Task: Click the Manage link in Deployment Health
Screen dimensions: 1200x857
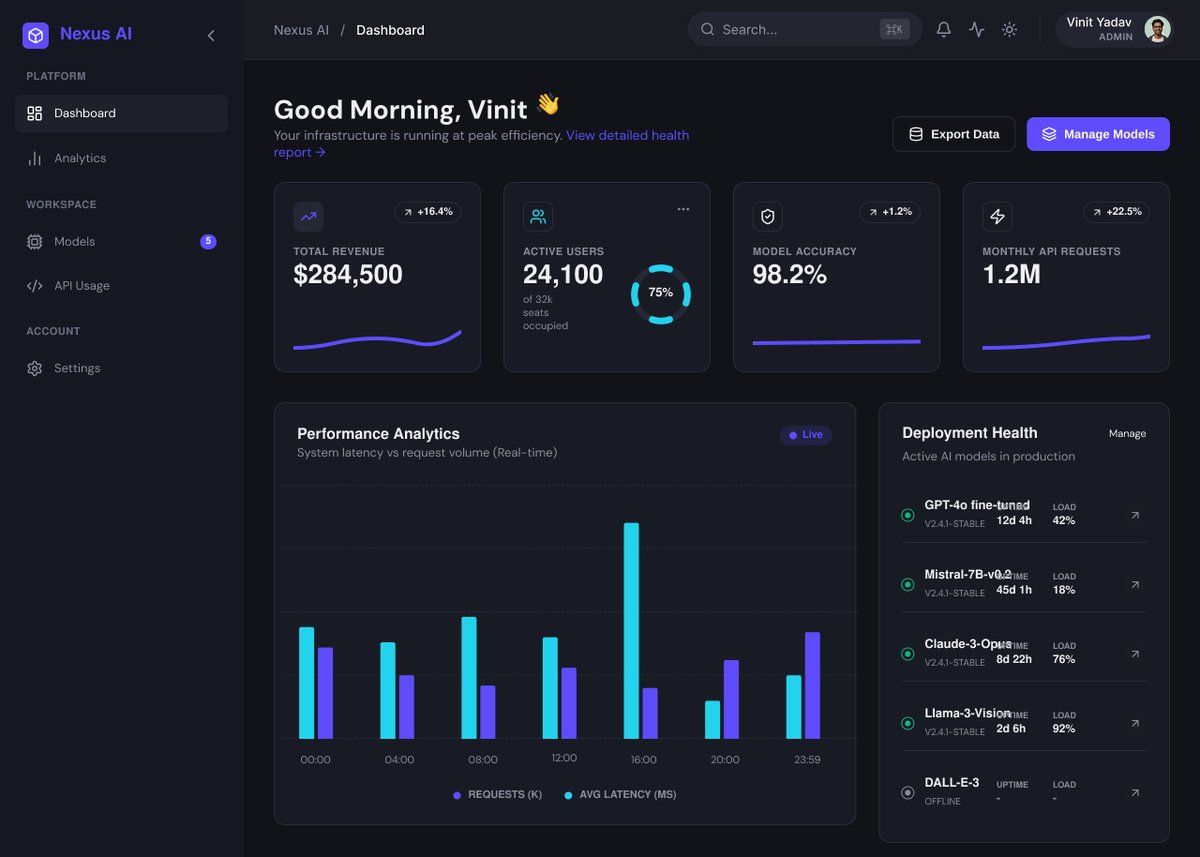Action: pyautogui.click(x=1127, y=434)
